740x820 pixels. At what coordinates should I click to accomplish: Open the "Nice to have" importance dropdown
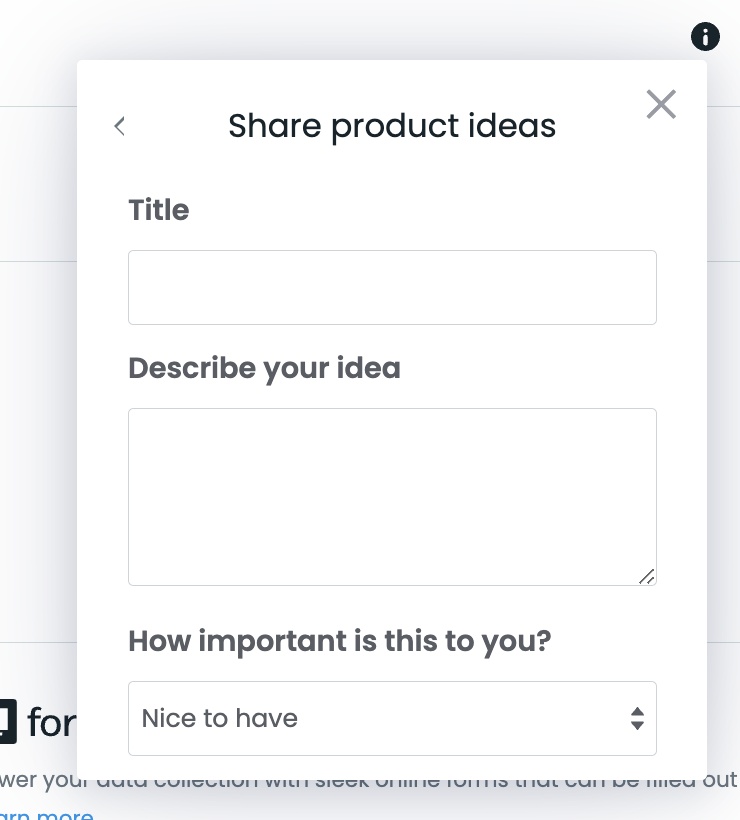point(392,718)
